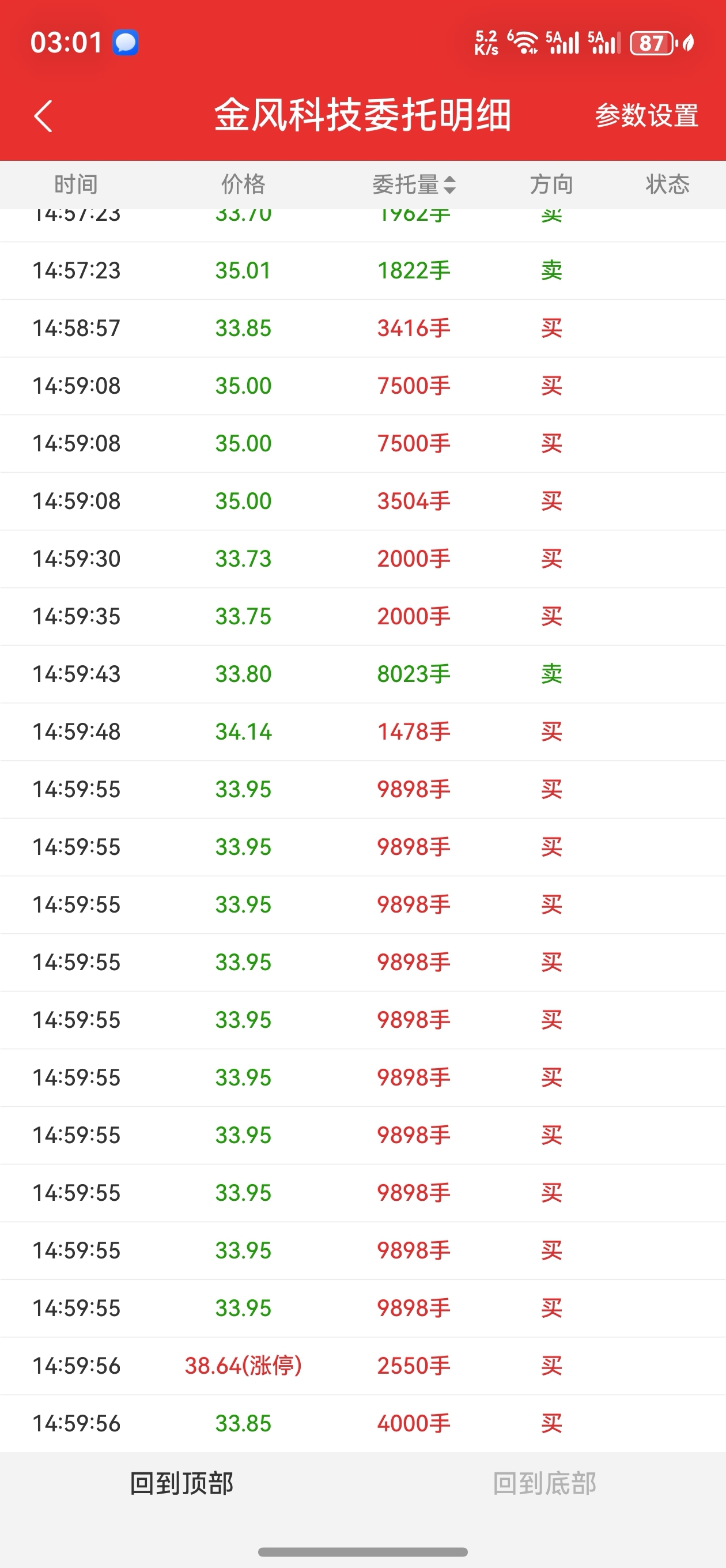Tap the Wi-Fi status icon

click(x=523, y=43)
